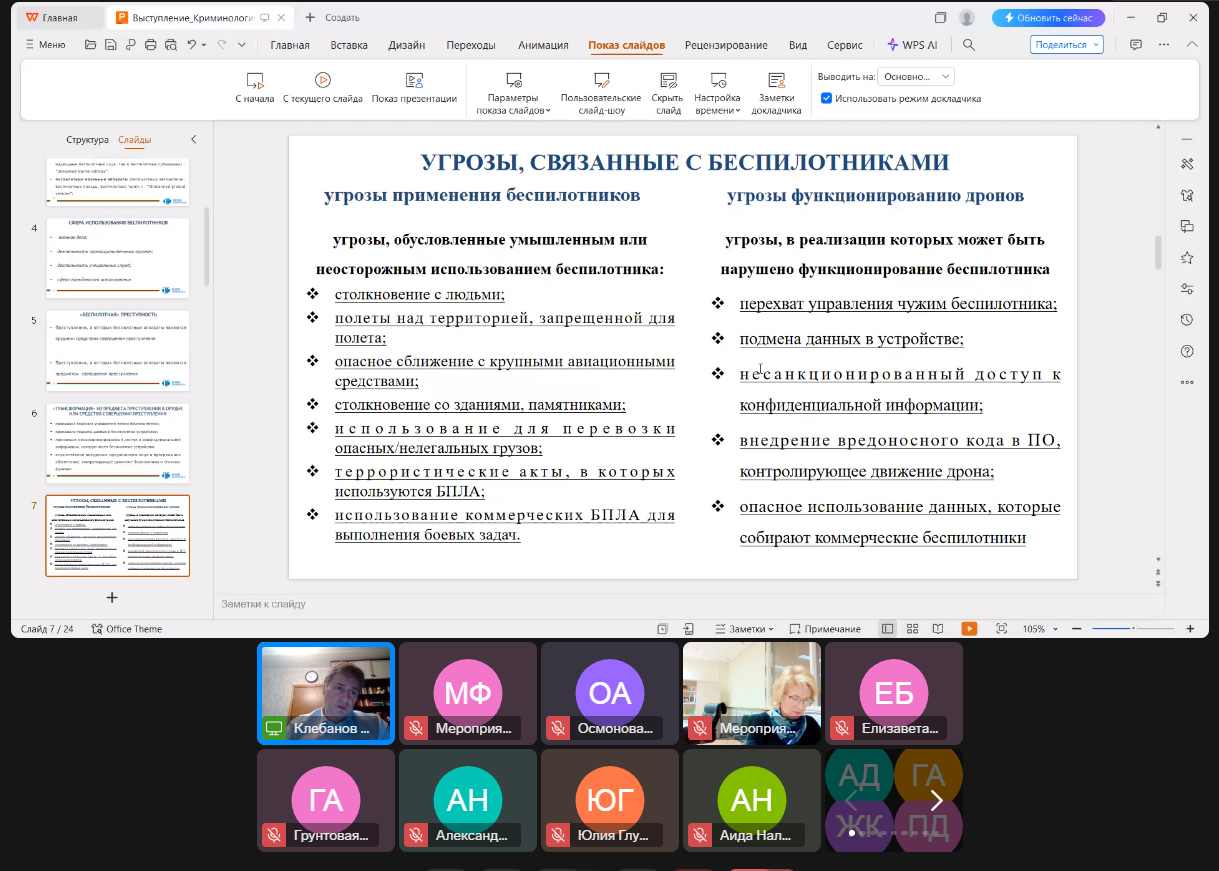The image size is (1219, 871).
Task: Click 'С текущего слайда' slideshow icon
Action: tap(322, 81)
